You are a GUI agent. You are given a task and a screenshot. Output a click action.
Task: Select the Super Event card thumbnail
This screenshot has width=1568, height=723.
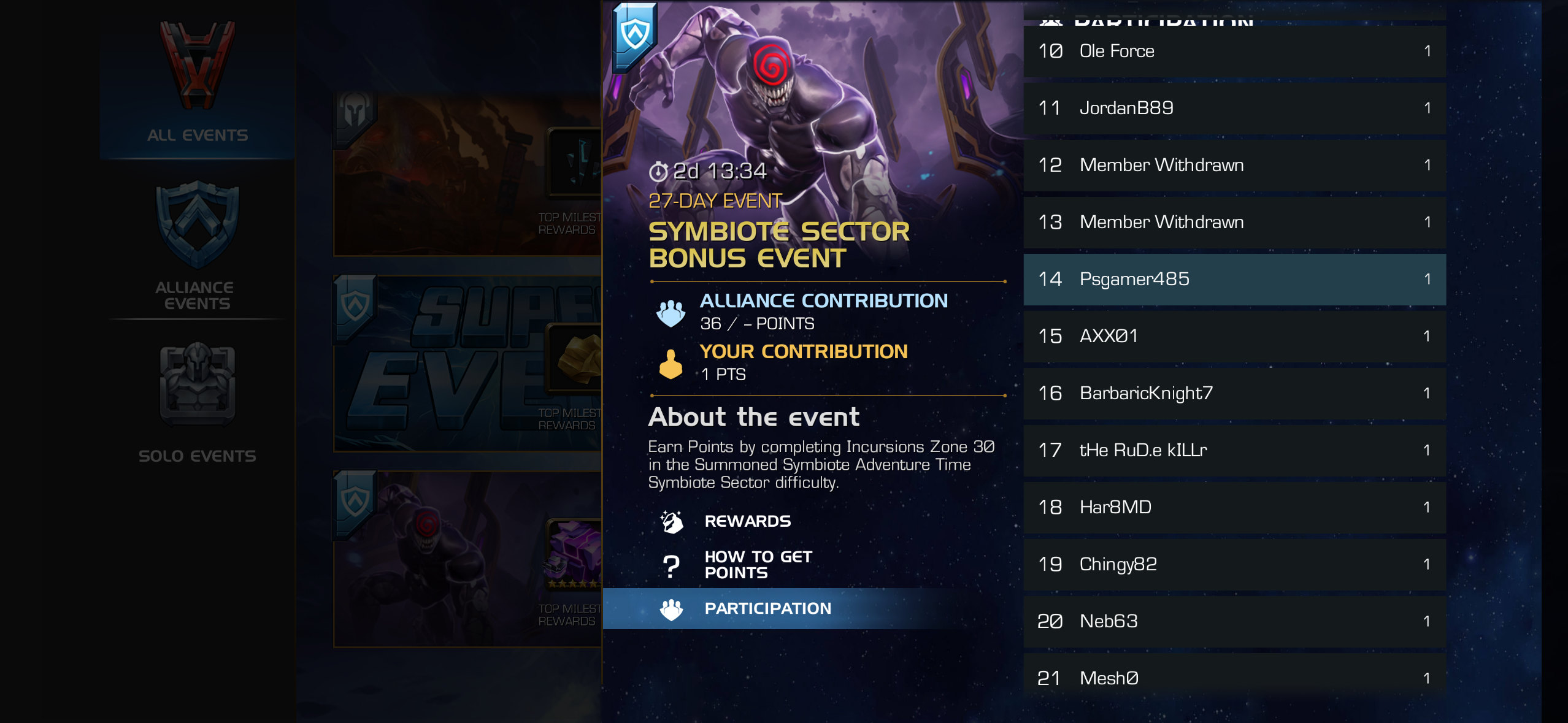[467, 364]
